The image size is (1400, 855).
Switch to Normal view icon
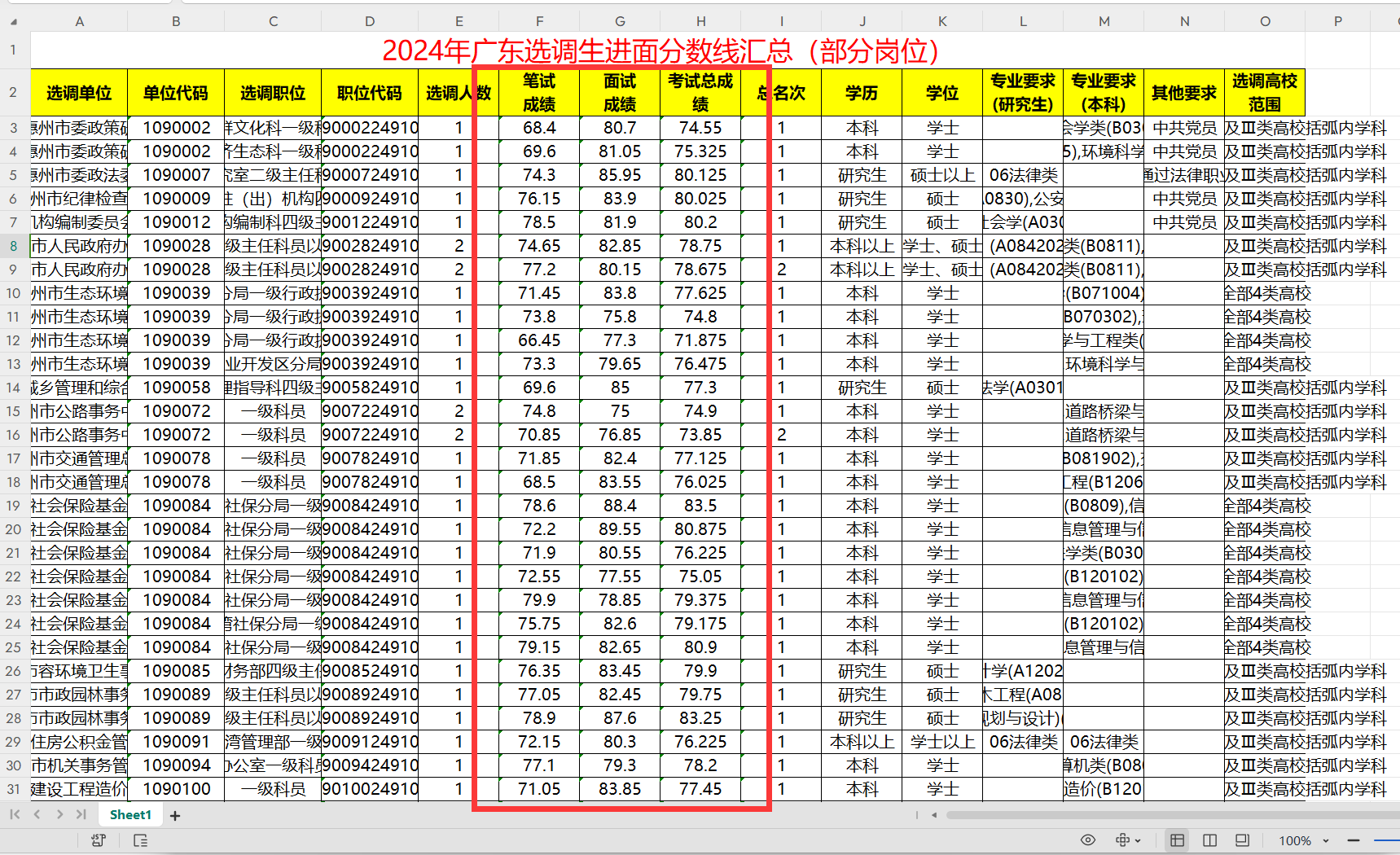1177,840
